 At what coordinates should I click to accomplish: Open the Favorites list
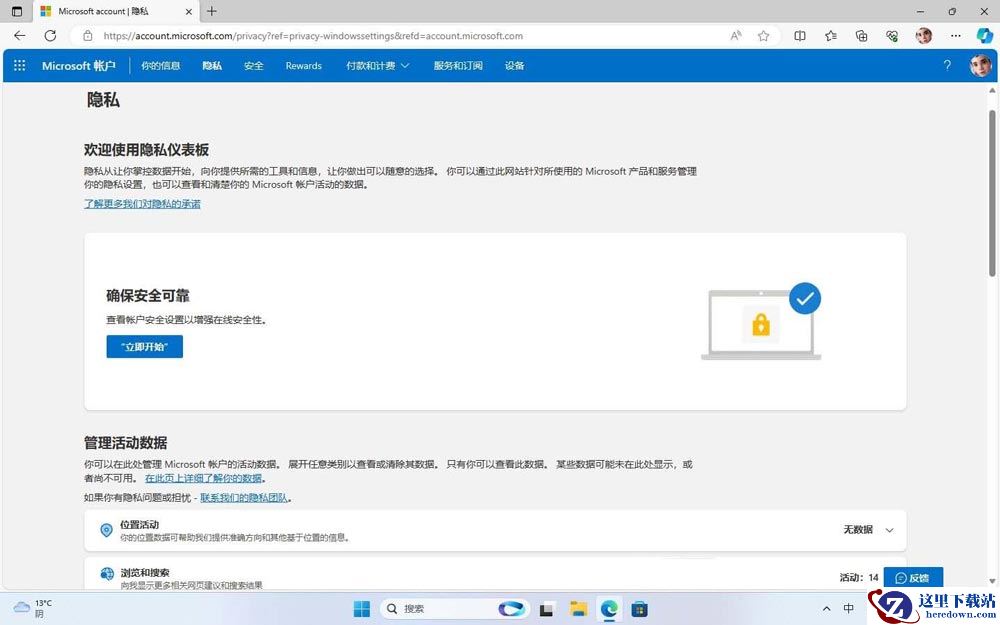tap(831, 36)
